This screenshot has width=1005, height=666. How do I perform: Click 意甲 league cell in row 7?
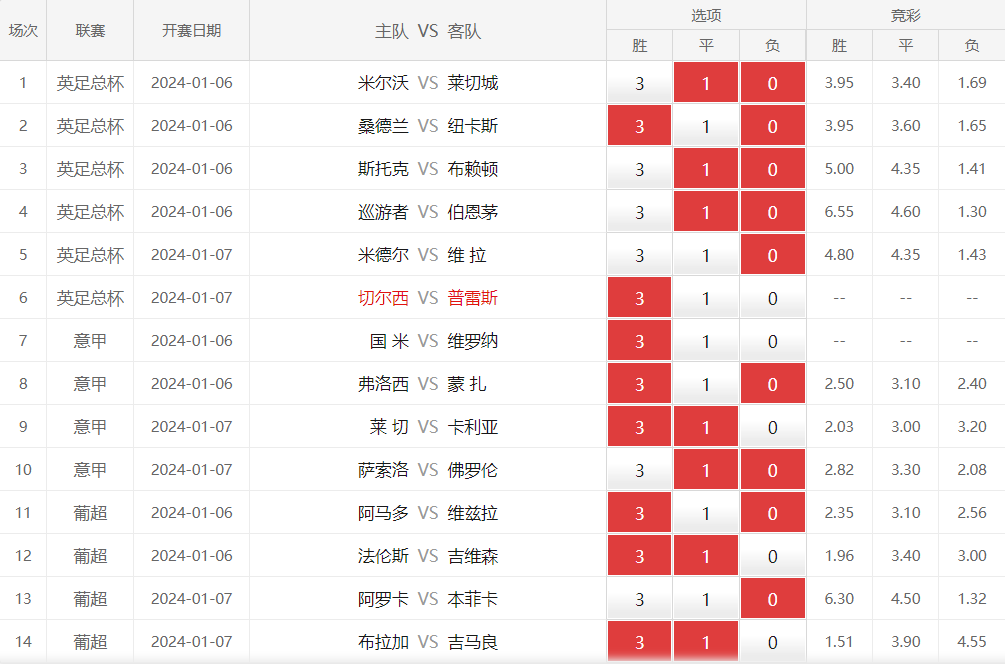click(90, 340)
